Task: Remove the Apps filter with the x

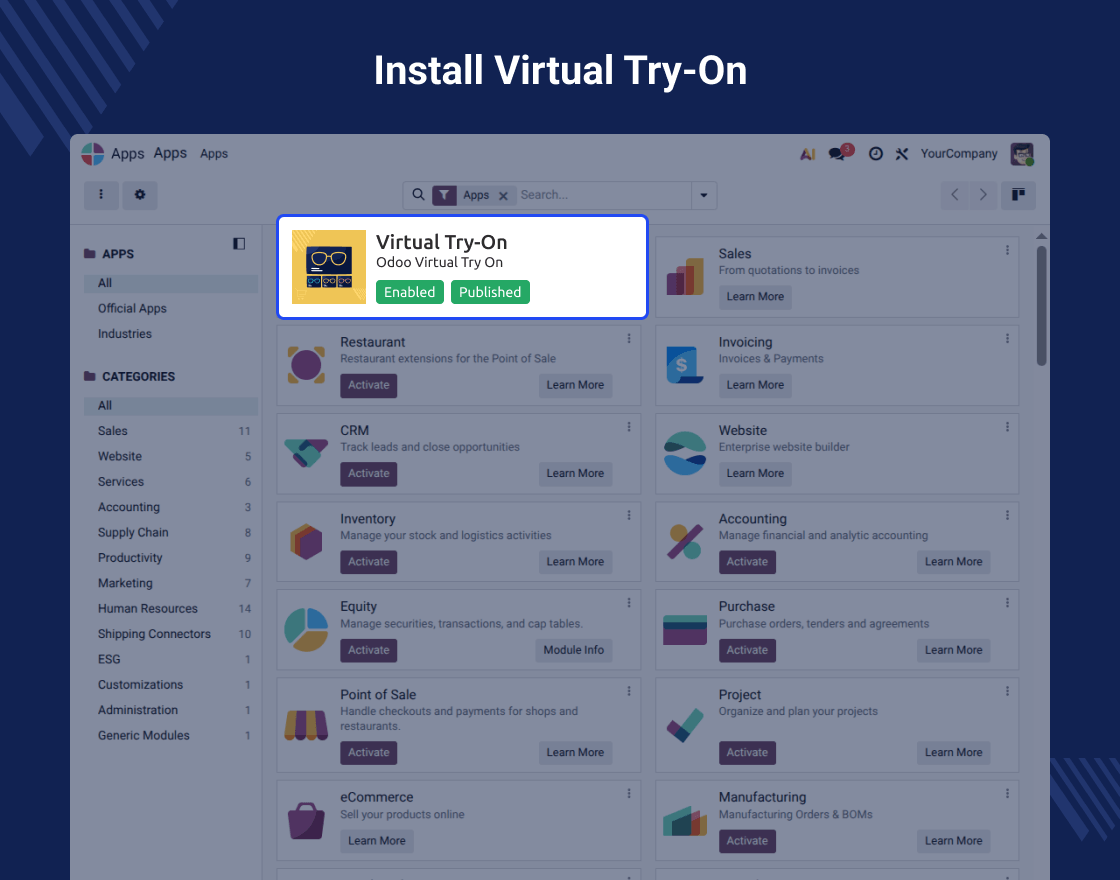Action: pos(504,196)
